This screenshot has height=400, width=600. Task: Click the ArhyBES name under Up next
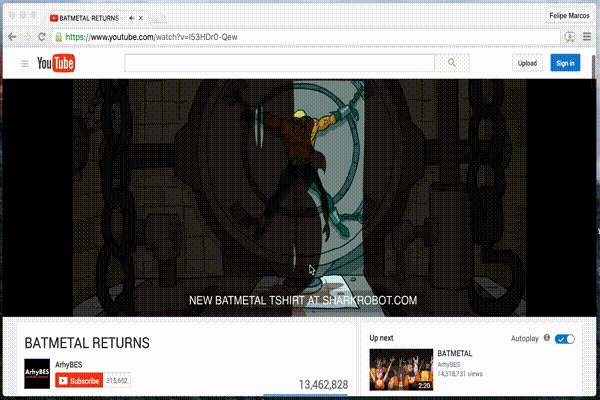[x=449, y=364]
